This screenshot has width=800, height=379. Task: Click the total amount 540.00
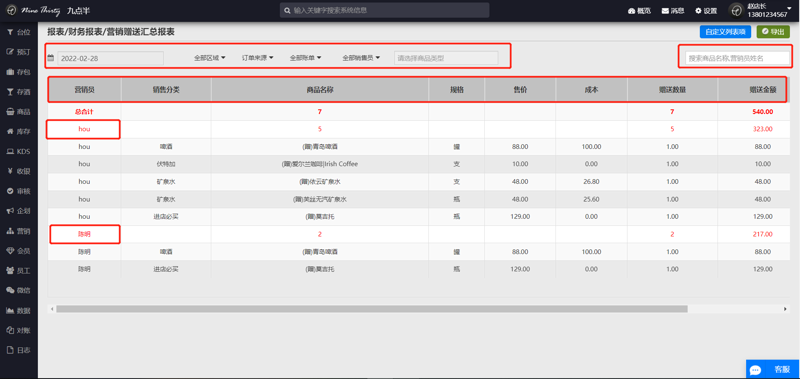click(x=763, y=112)
